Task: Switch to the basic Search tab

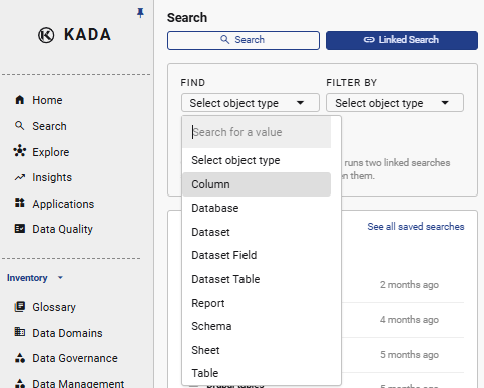Action: (x=243, y=40)
